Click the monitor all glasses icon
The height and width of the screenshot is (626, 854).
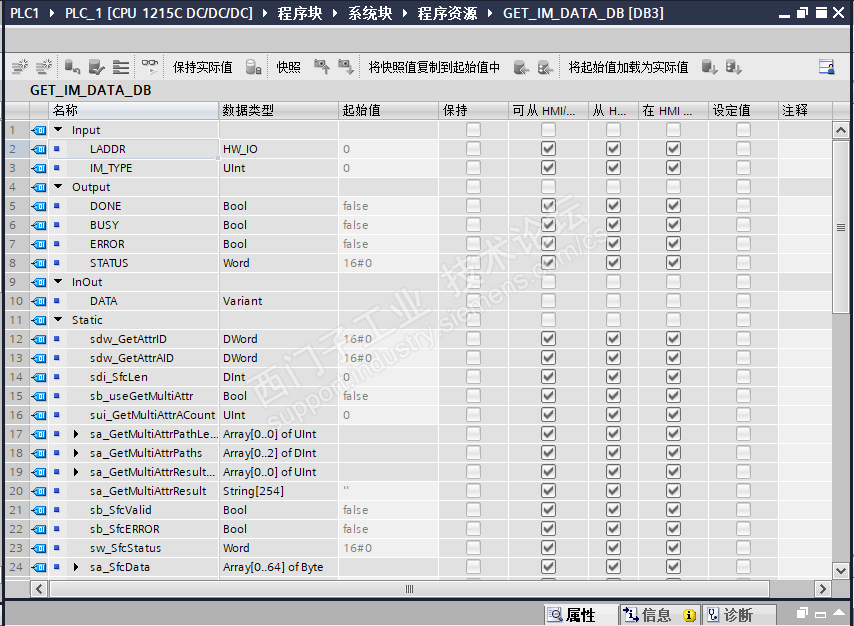point(150,67)
